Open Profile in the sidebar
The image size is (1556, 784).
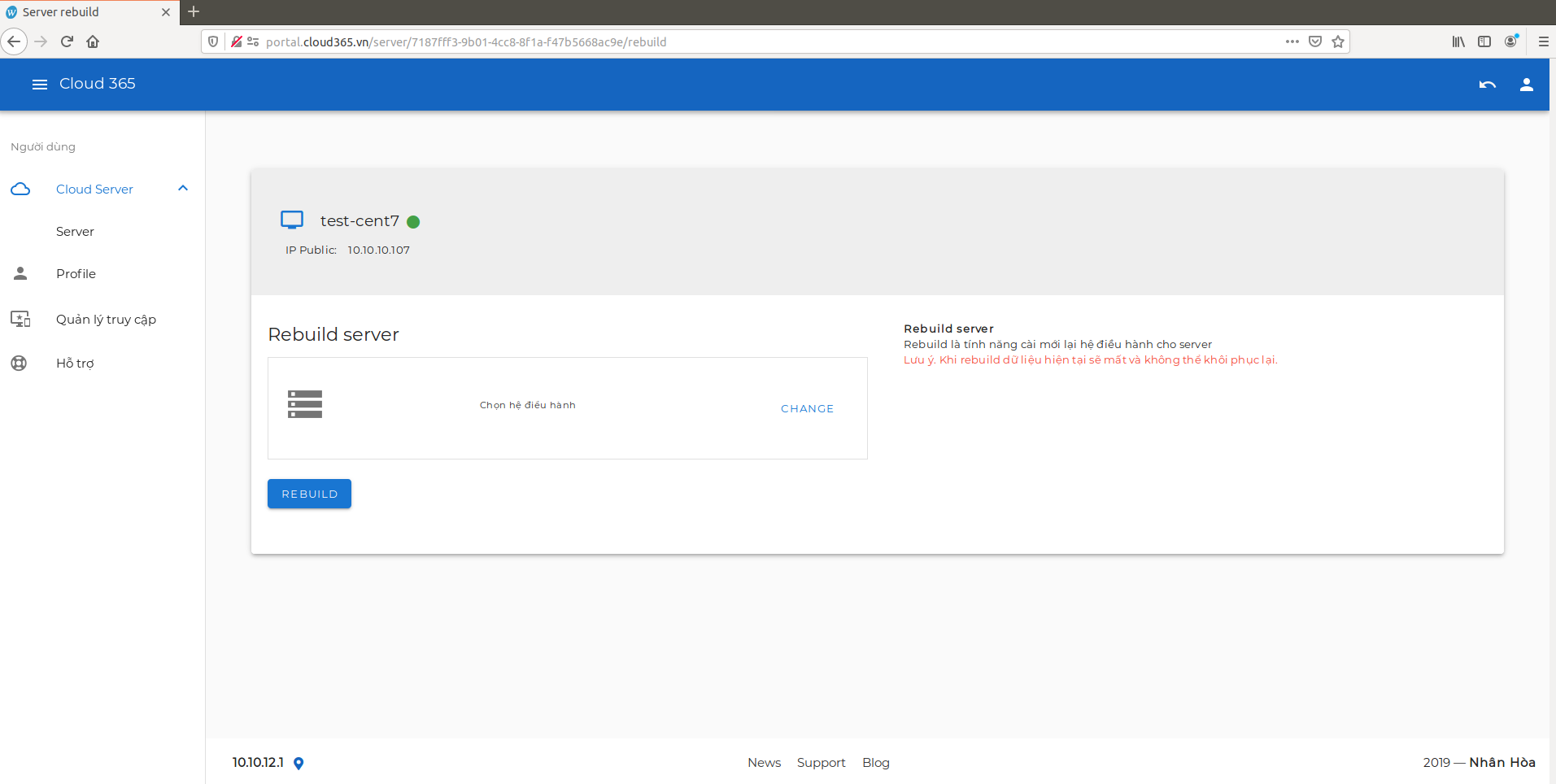click(76, 274)
